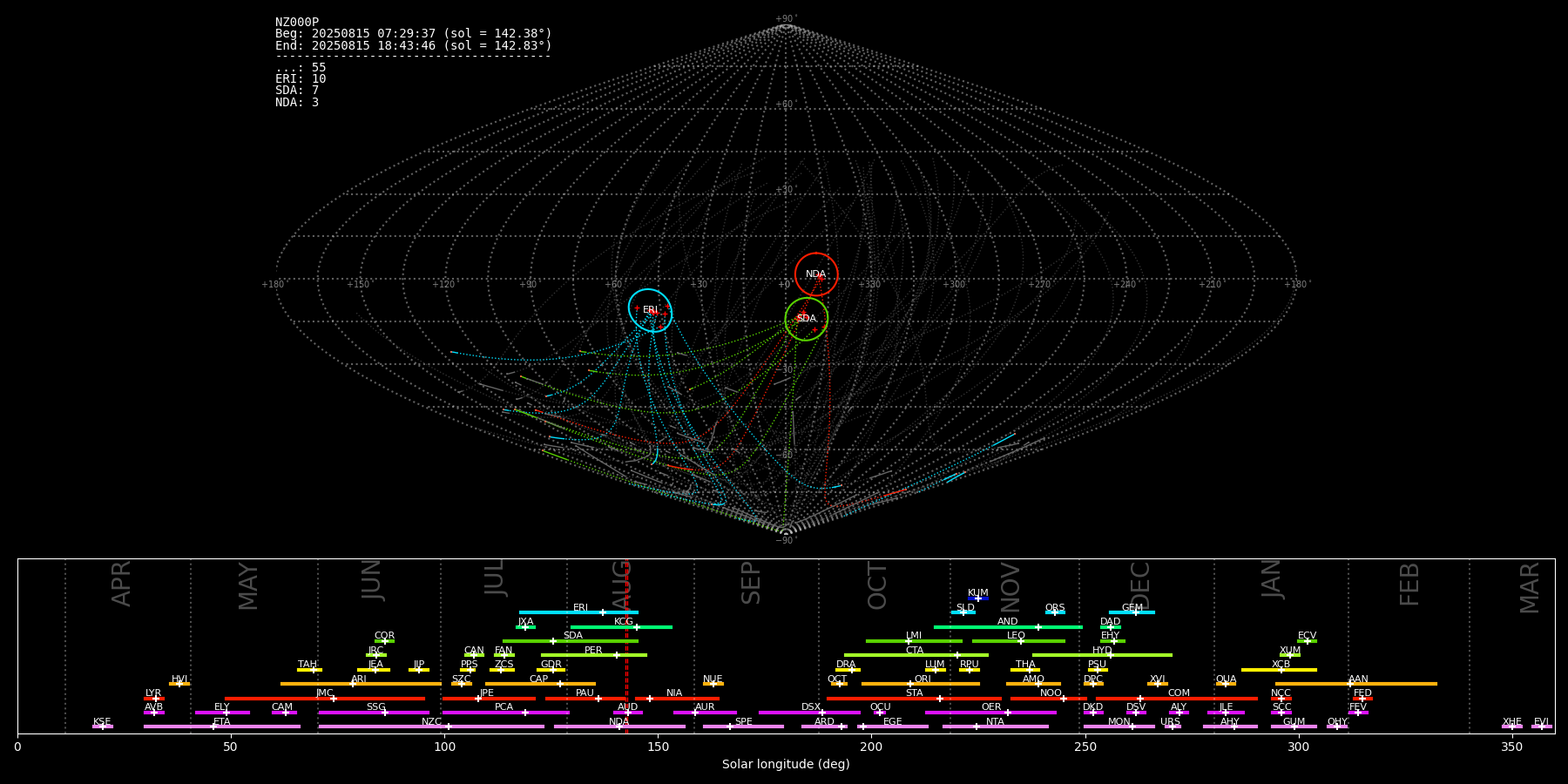1568x784 pixels.
Task: Click the NZC shower label in timeline
Action: 431,721
